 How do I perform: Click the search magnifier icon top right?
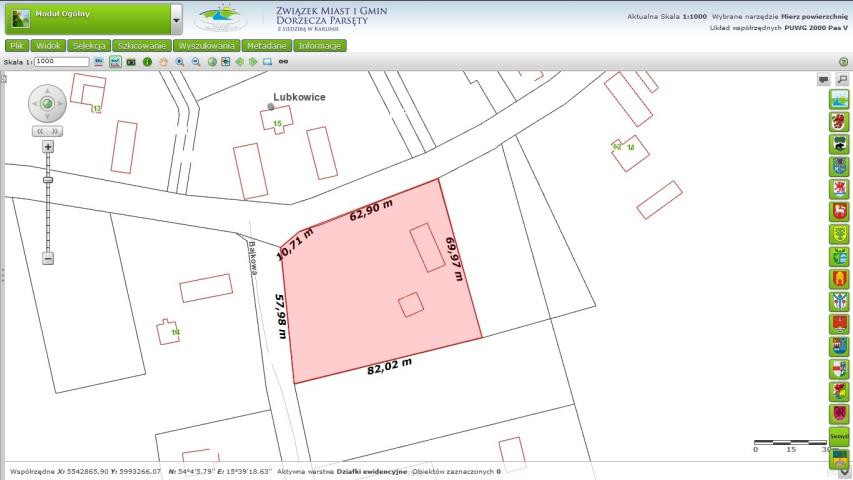pos(842,79)
